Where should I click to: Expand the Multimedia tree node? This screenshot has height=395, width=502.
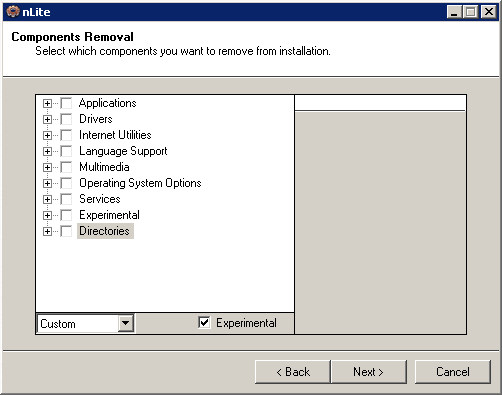47,167
